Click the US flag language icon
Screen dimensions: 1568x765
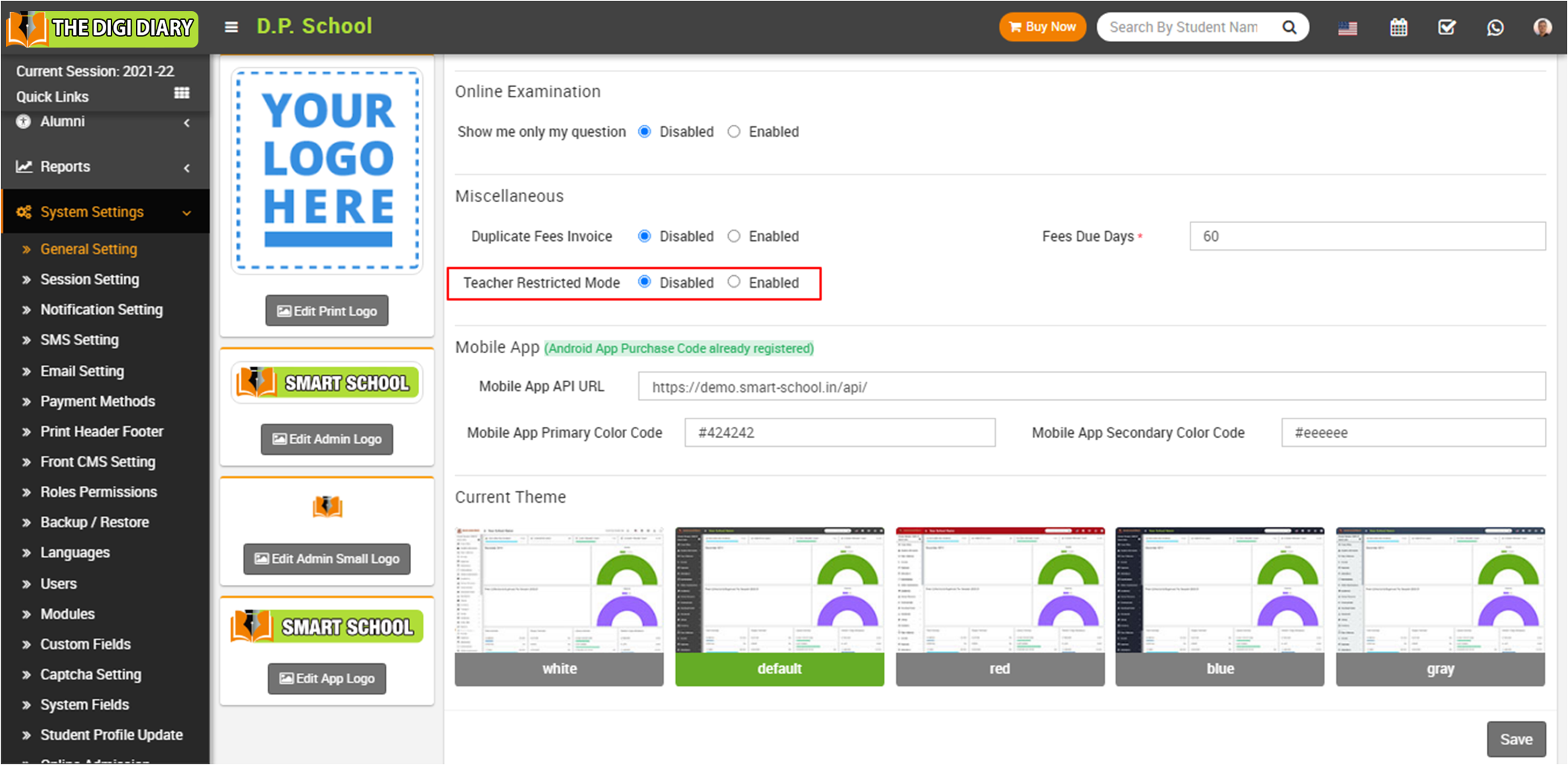click(x=1347, y=28)
